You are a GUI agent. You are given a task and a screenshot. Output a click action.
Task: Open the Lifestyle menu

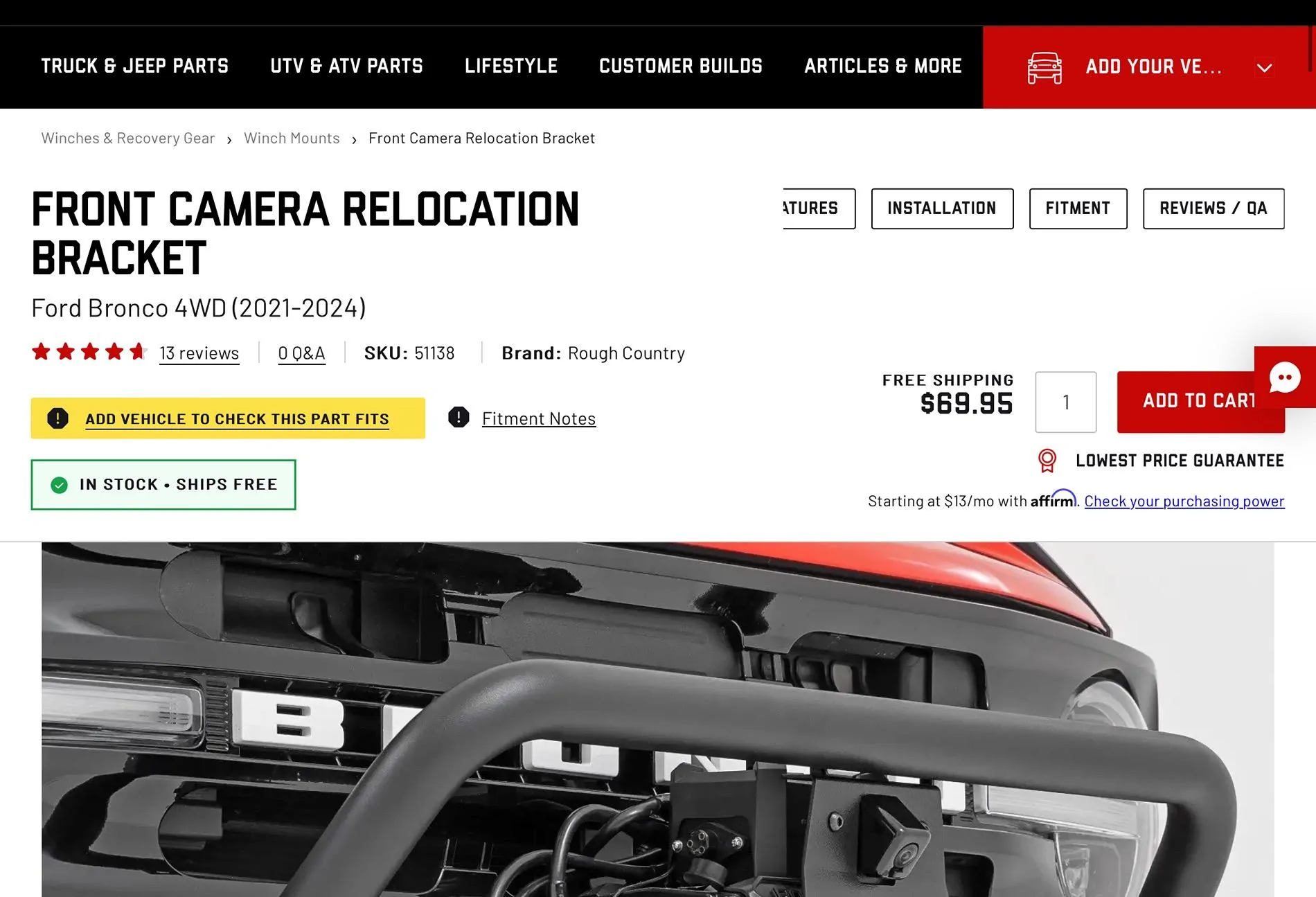(x=511, y=66)
